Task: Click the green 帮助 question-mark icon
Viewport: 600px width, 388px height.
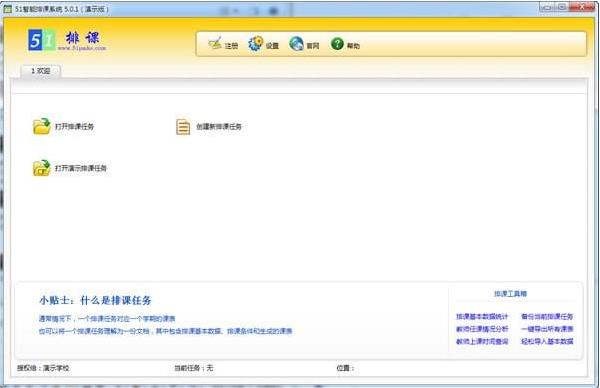Action: click(337, 44)
